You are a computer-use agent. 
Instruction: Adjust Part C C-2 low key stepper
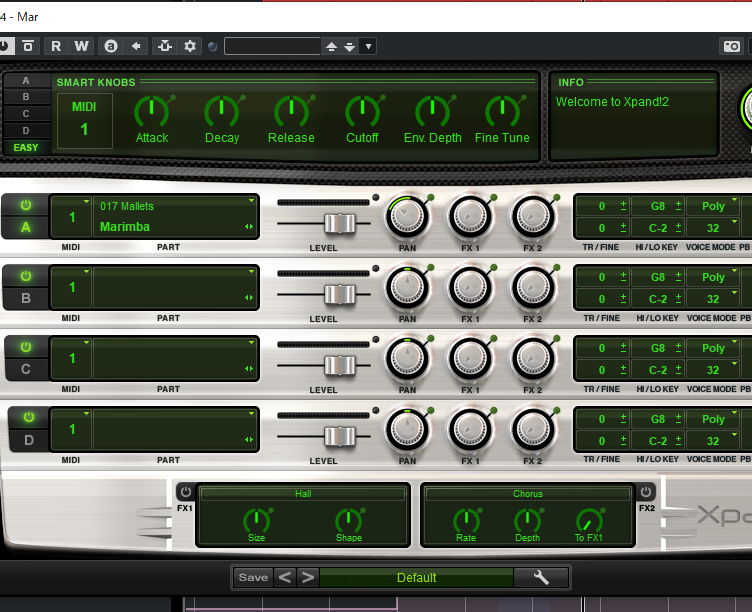coord(678,370)
